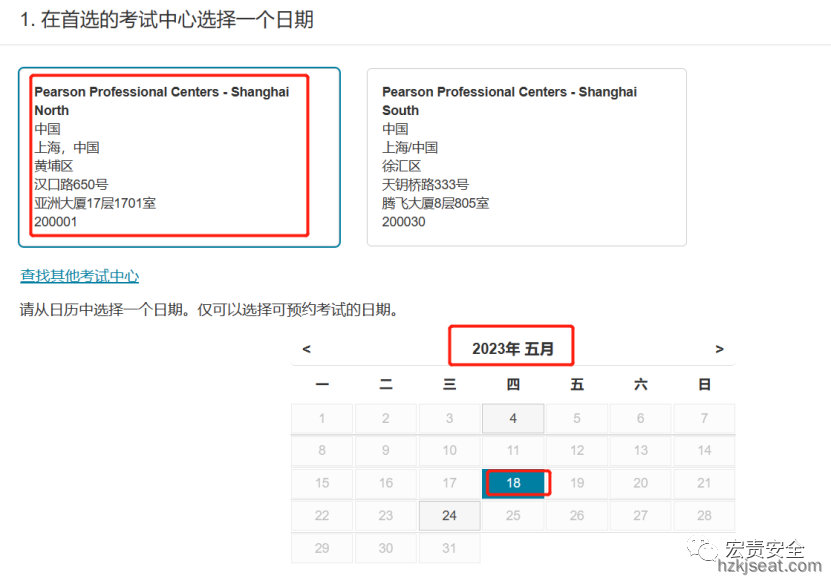Click postal code 200001
The width and height of the screenshot is (831, 585).
click(56, 221)
